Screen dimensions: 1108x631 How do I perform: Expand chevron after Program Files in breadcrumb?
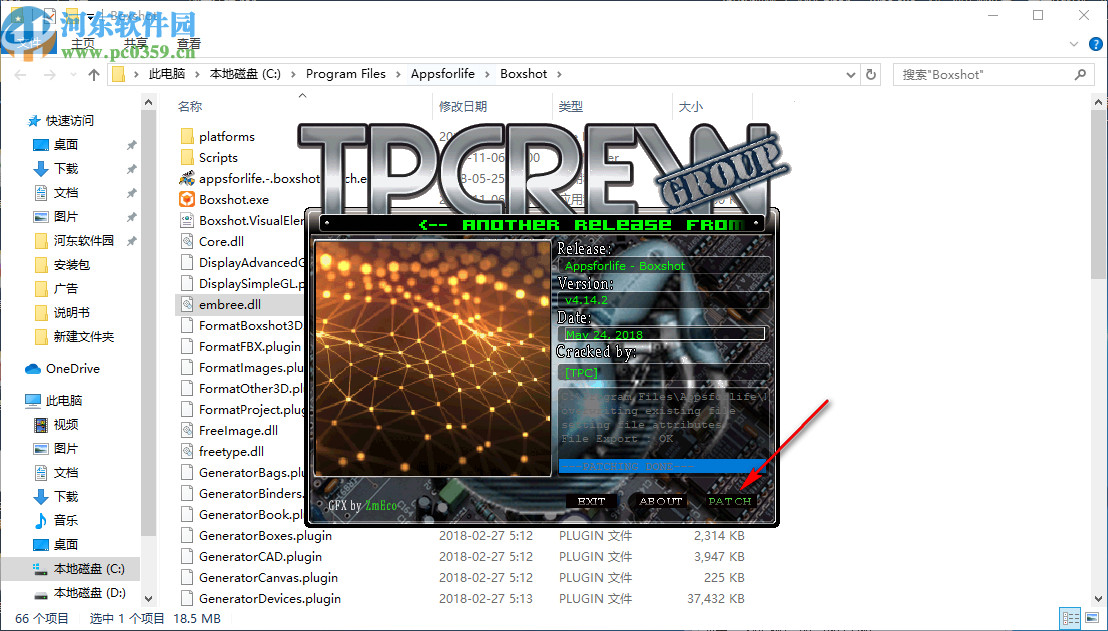tap(398, 73)
